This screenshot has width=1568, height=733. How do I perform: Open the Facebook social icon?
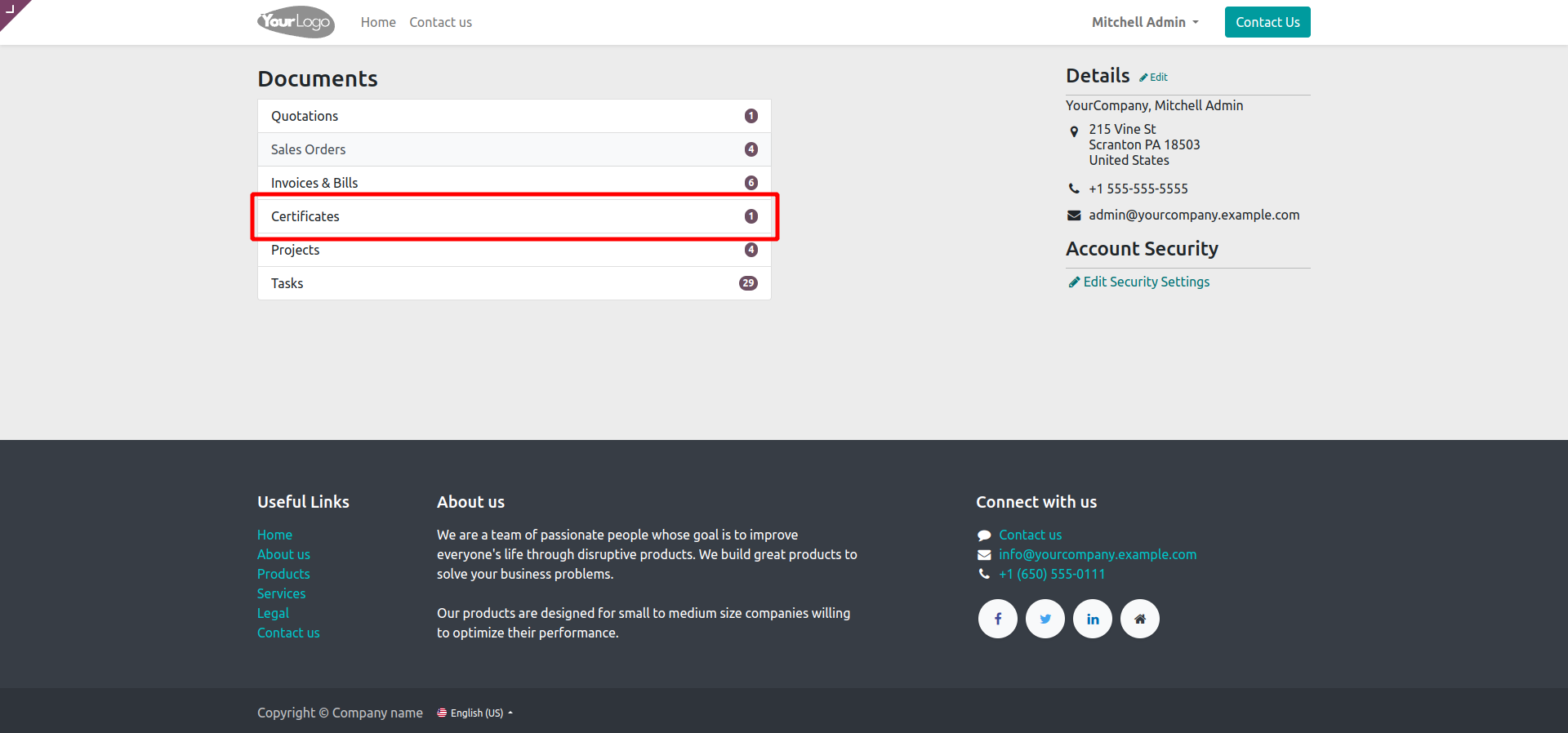click(997, 619)
